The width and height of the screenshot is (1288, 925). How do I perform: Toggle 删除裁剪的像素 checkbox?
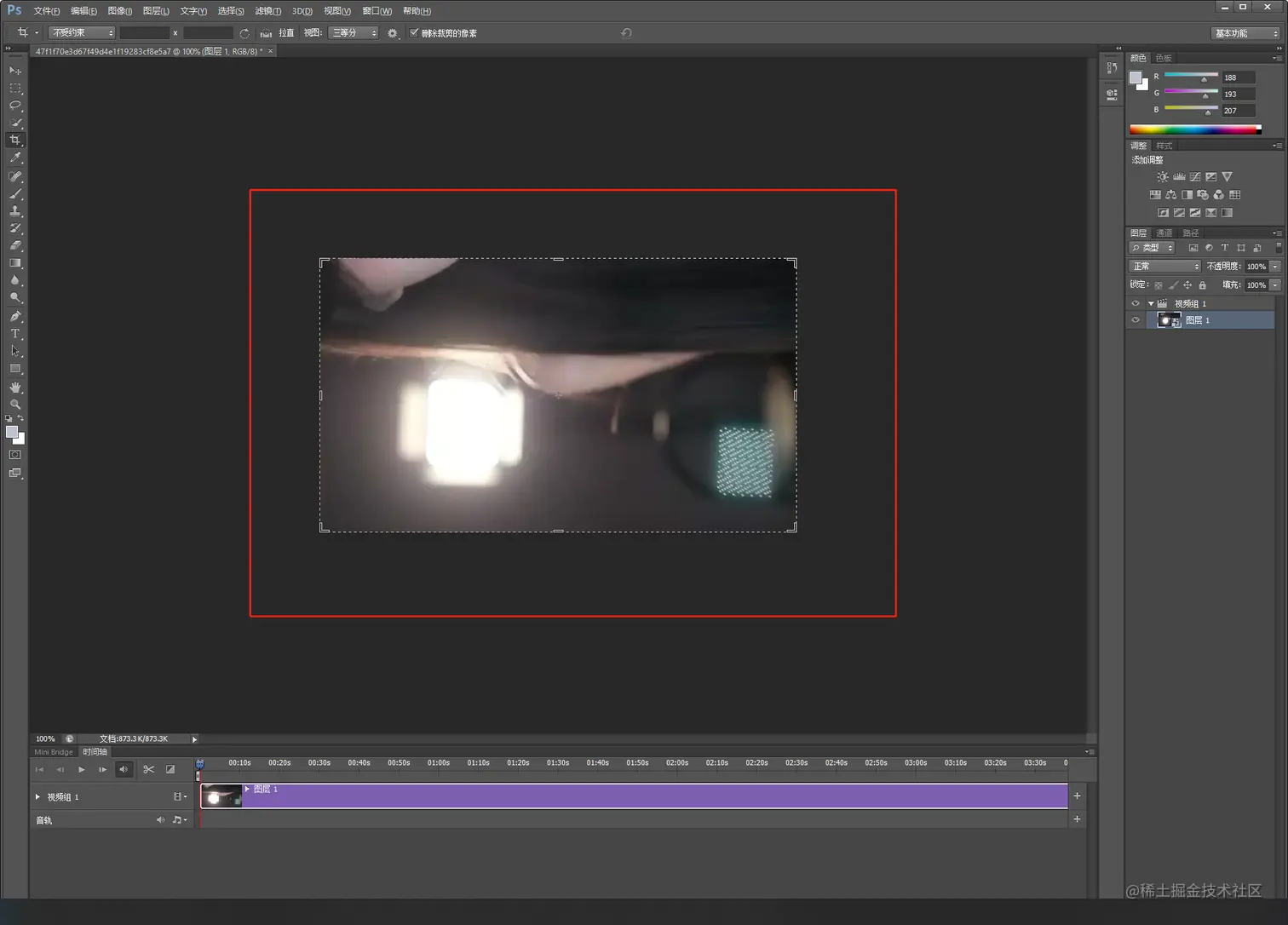(x=414, y=32)
